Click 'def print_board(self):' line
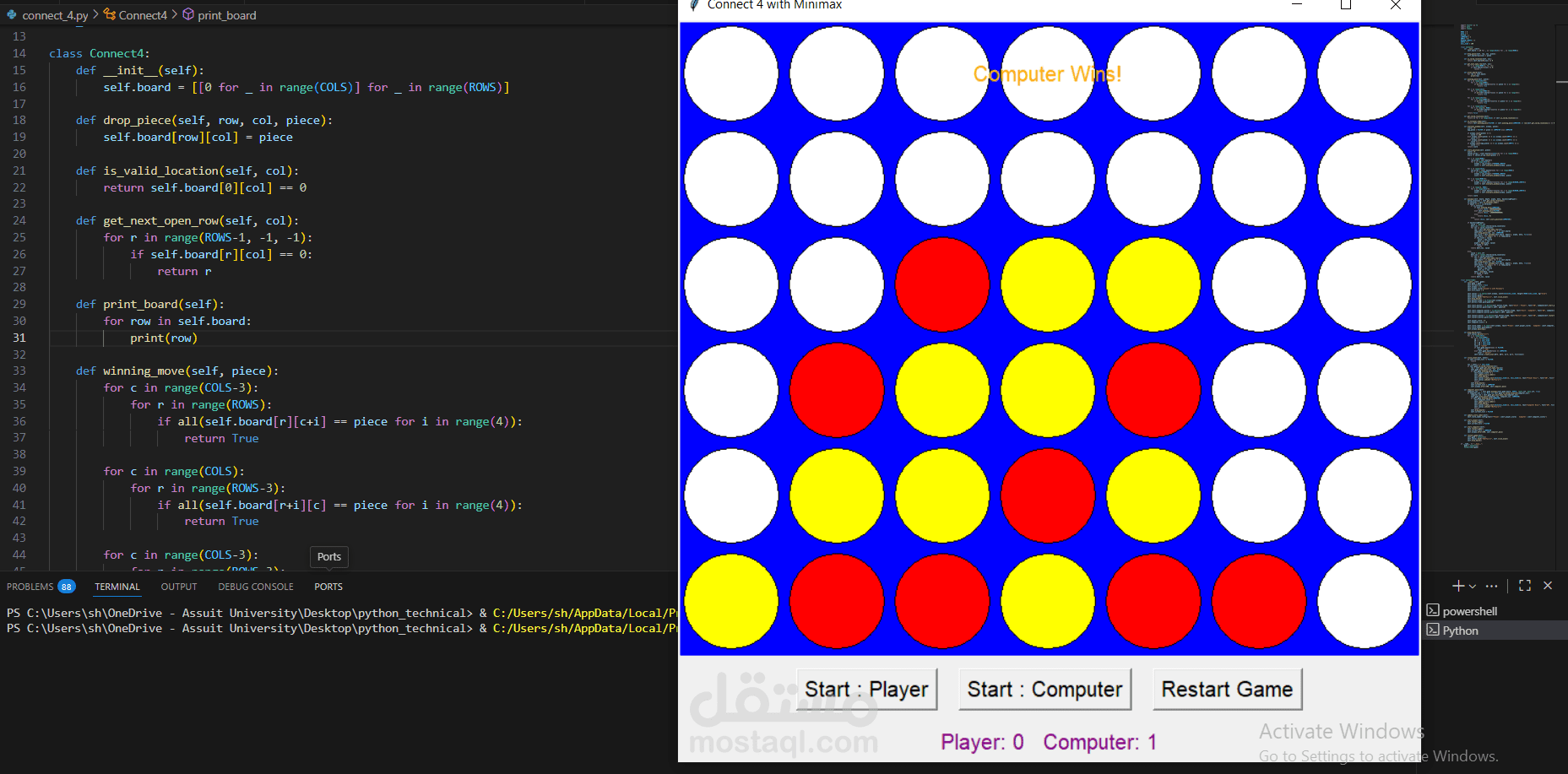Viewport: 1568px width, 774px height. [150, 304]
